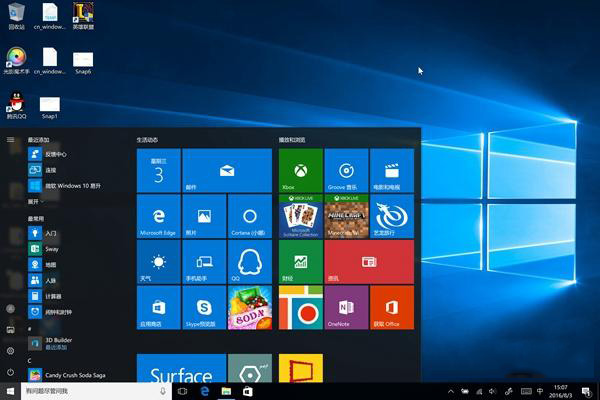Click the Windows Start button
The image size is (600, 400).
(10, 391)
